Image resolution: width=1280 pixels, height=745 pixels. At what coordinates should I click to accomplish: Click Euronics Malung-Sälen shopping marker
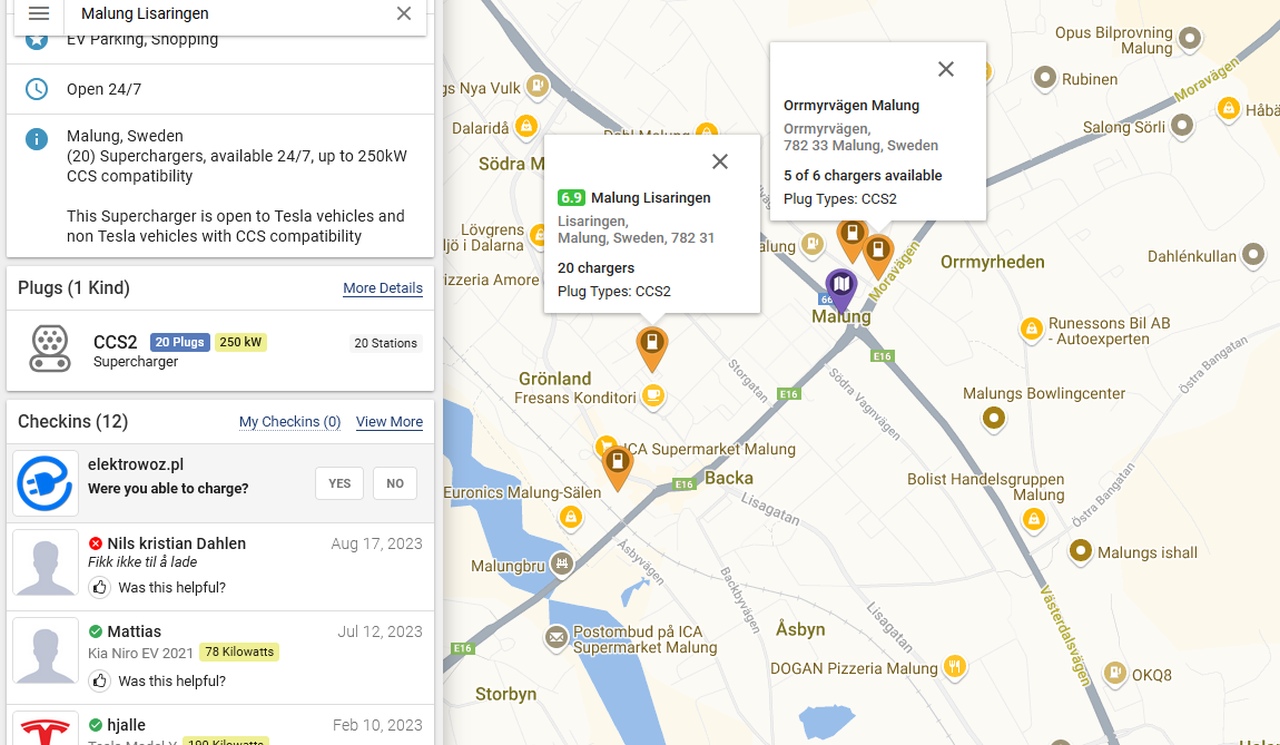[570, 517]
